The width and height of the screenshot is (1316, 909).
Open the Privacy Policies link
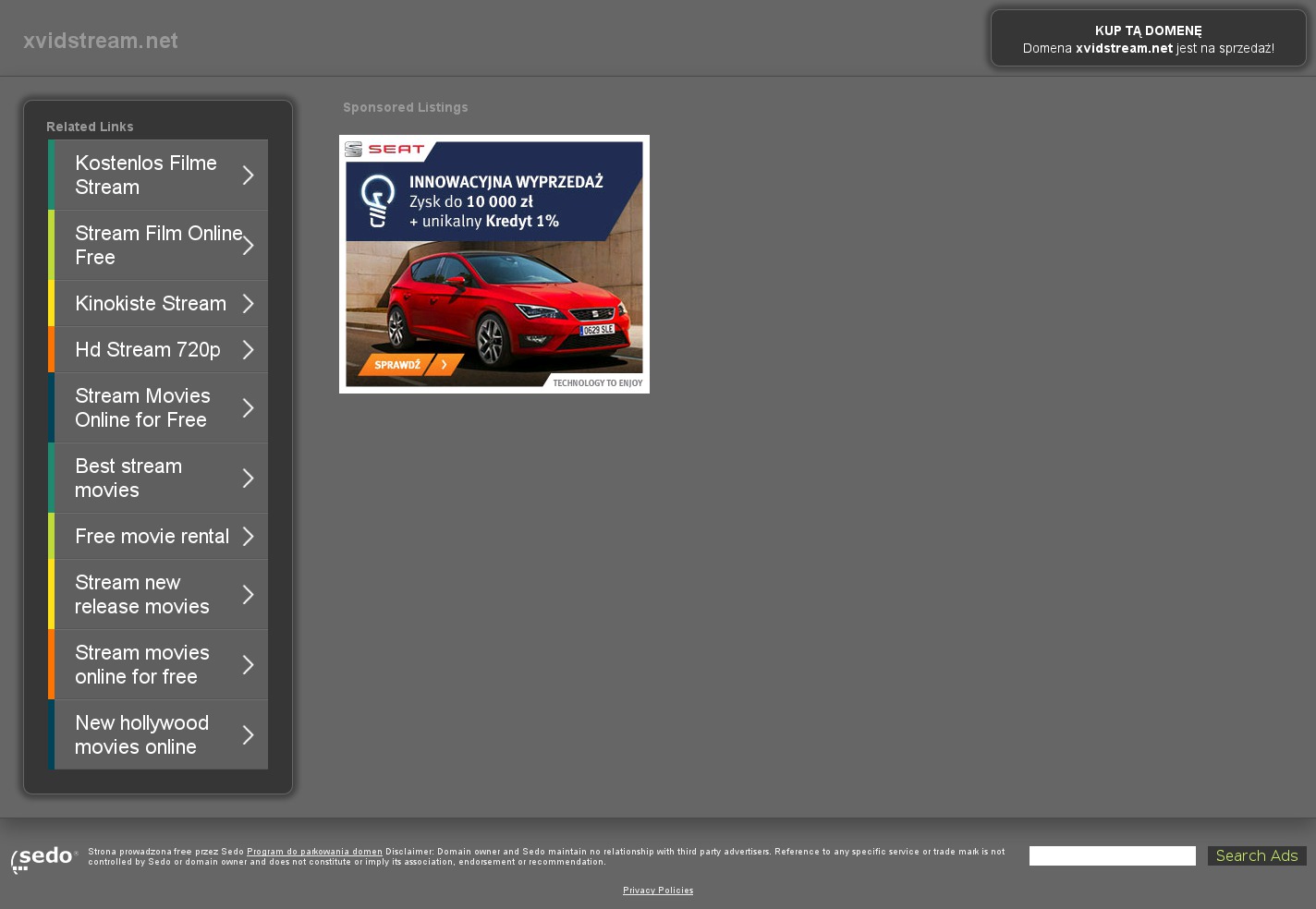pyautogui.click(x=658, y=891)
